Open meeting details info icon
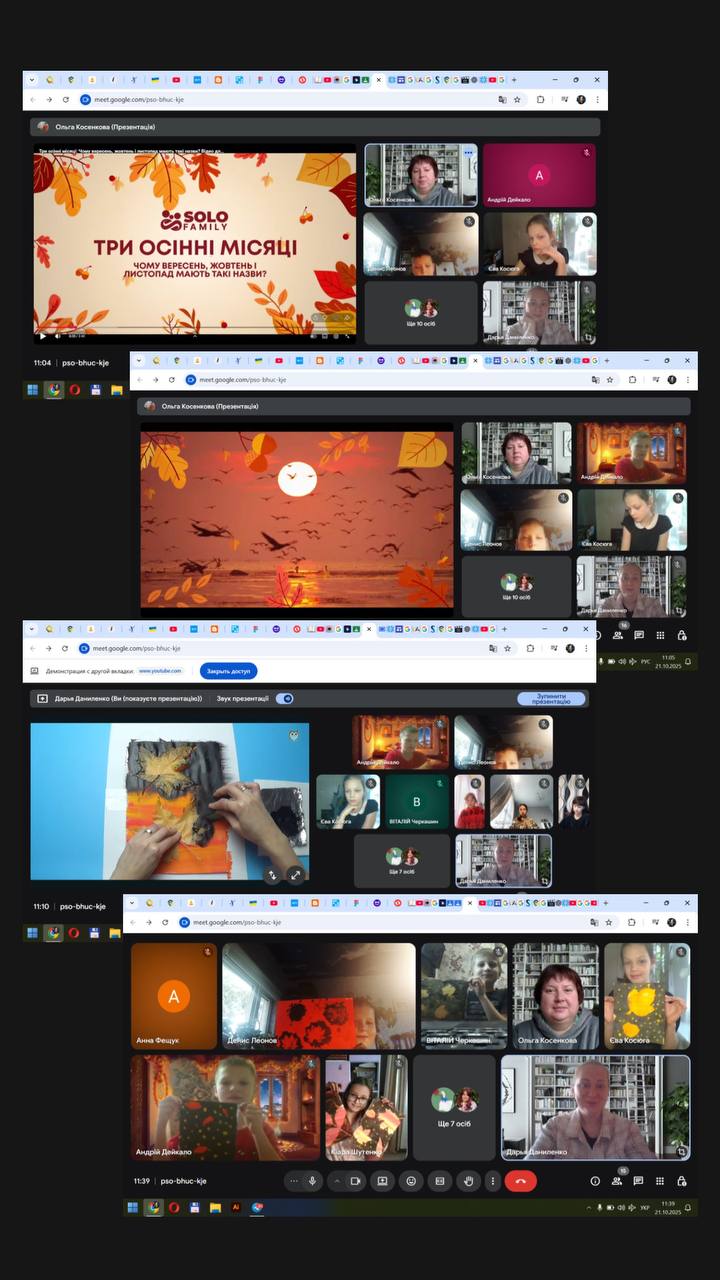Screen dimensions: 720x1280 [x=595, y=1181]
